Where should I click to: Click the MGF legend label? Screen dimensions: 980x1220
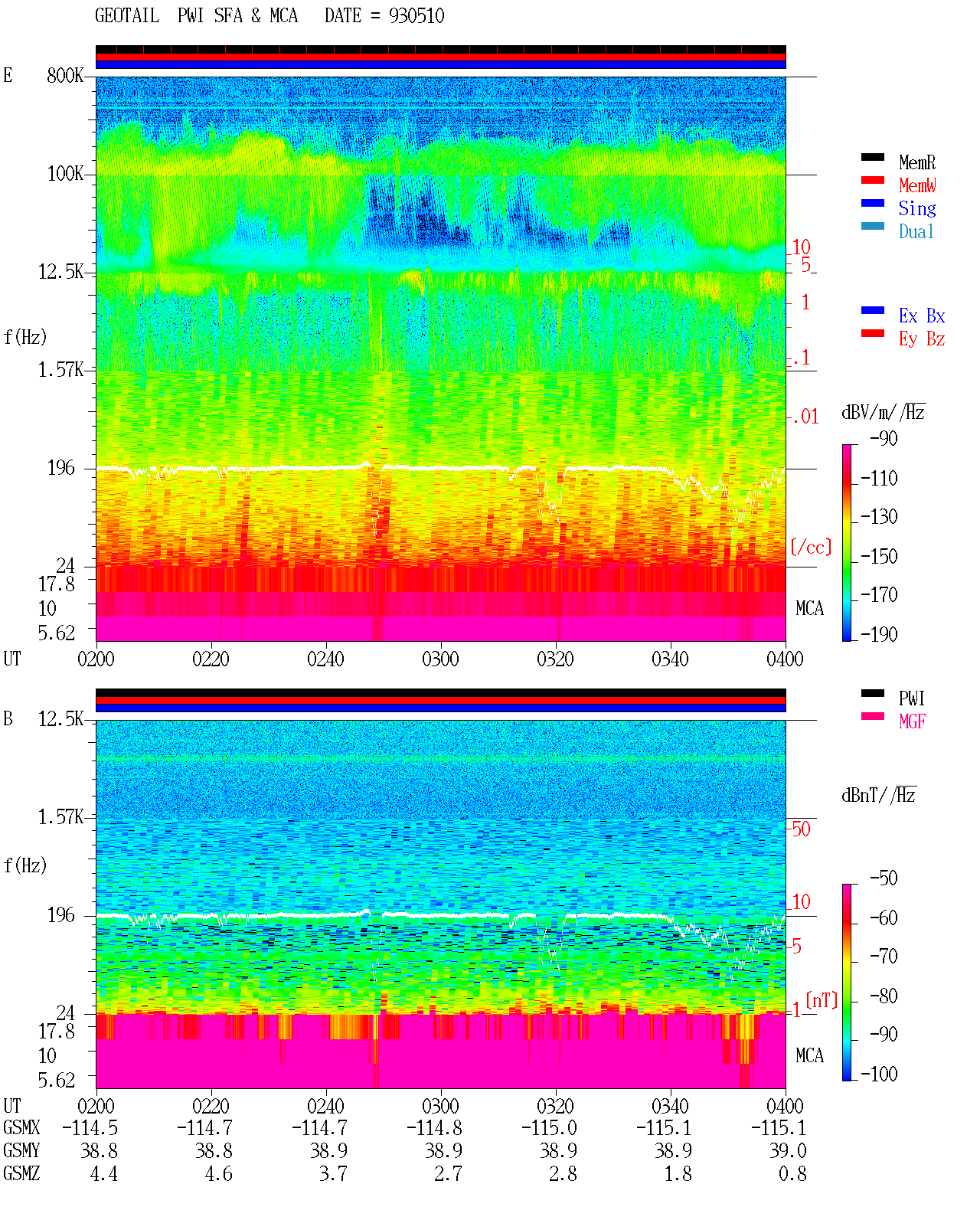(913, 721)
